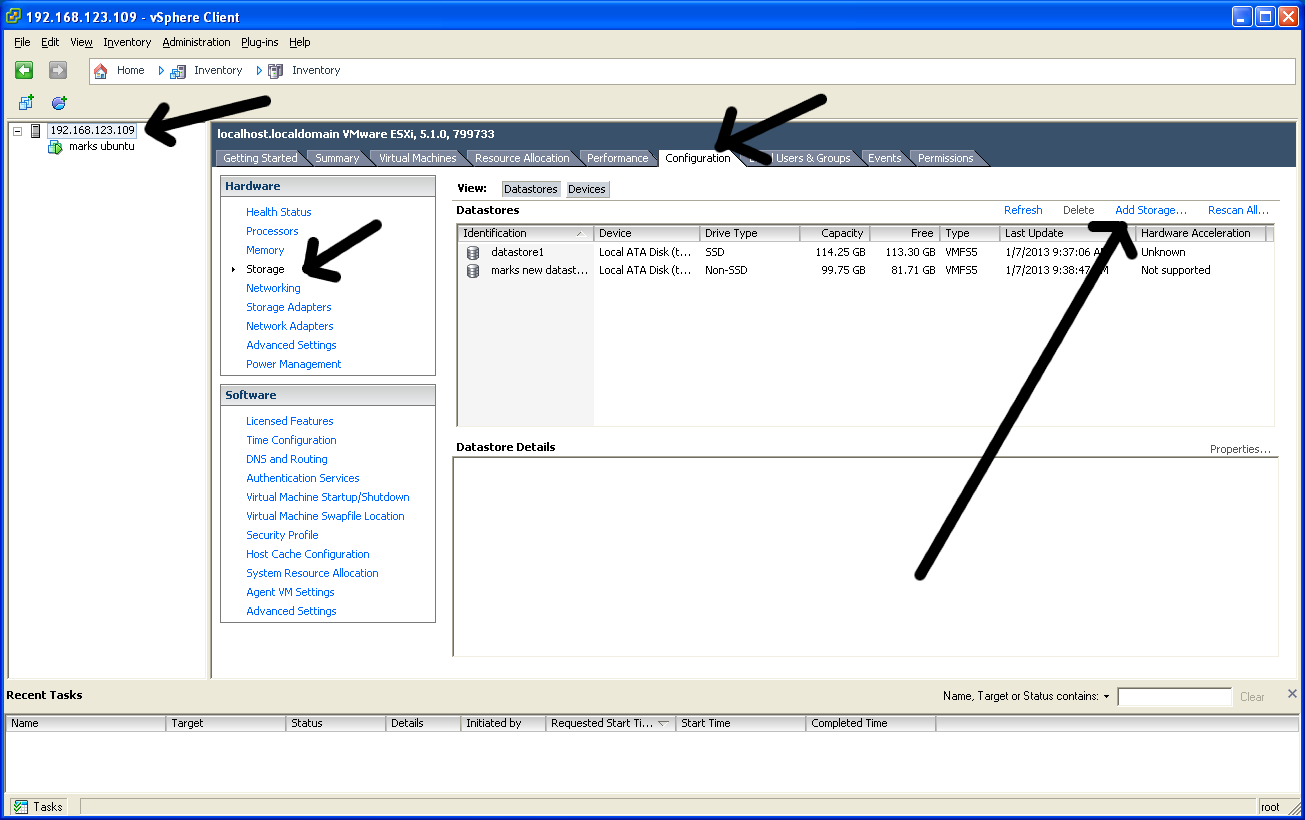Click the Rescan All link

click(x=1238, y=210)
